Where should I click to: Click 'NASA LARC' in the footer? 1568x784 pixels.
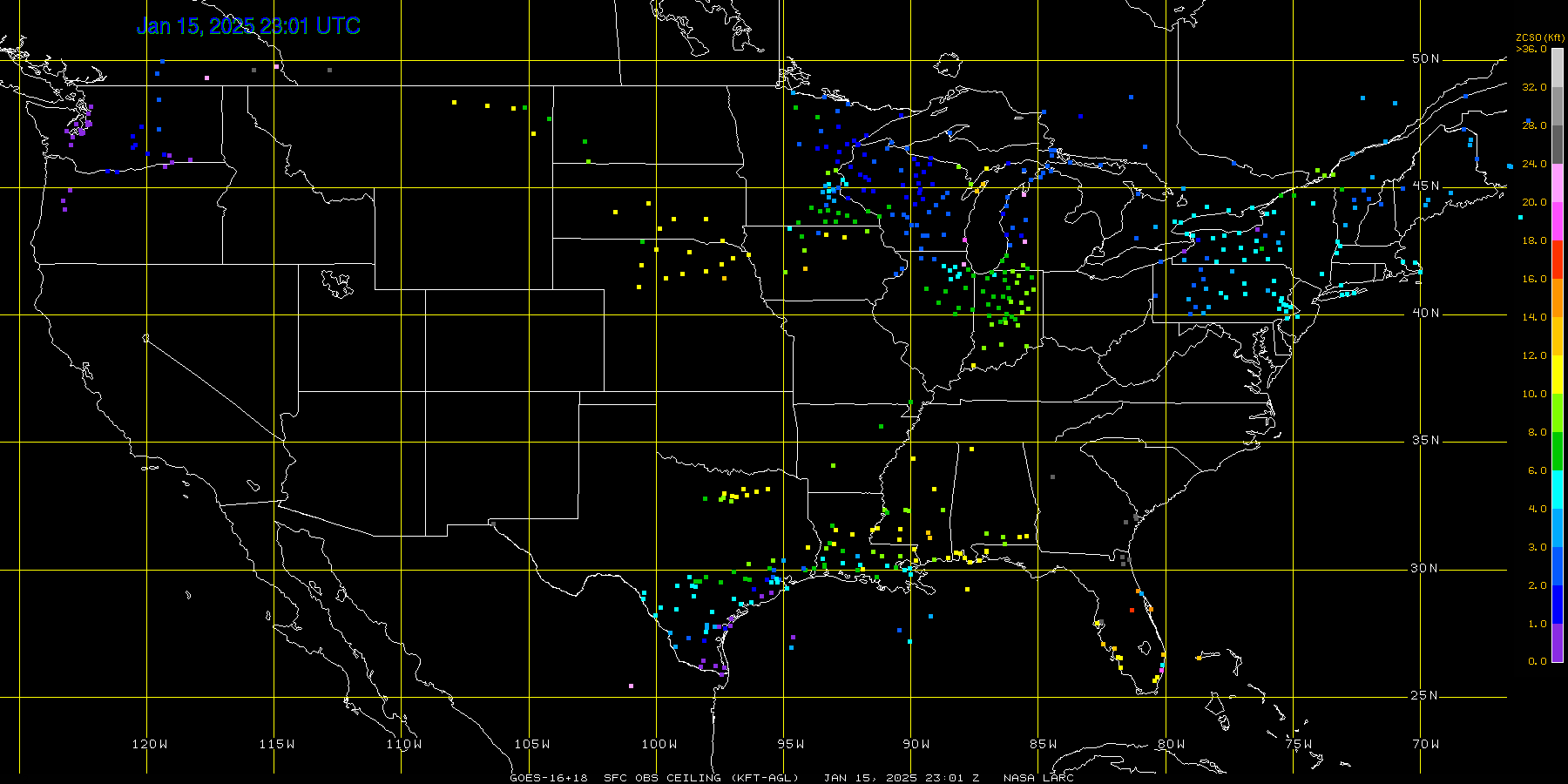1038,778
